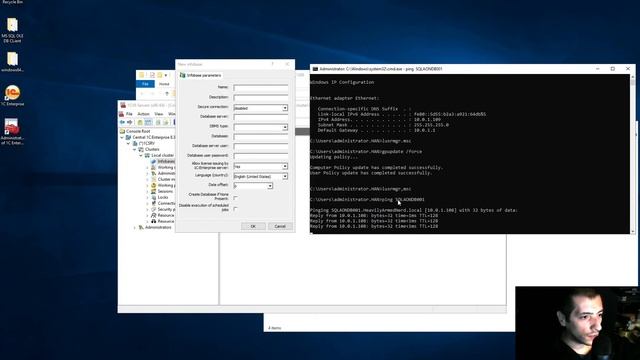
Task: Click Back arrow in console toolbar
Action: 122,122
